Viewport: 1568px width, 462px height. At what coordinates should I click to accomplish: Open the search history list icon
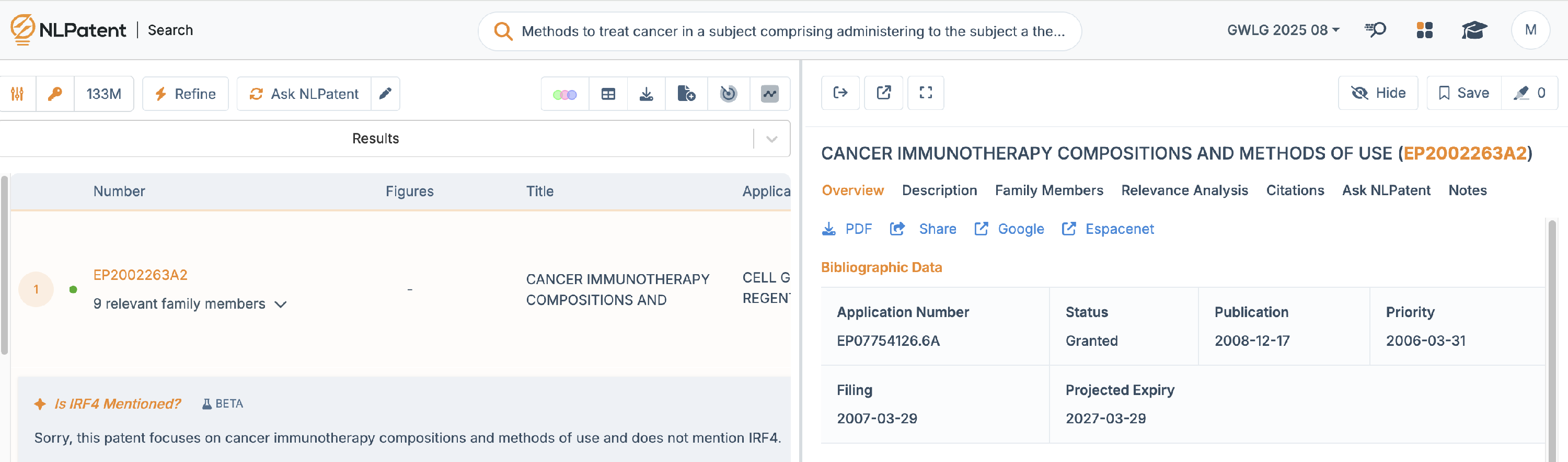point(1375,30)
